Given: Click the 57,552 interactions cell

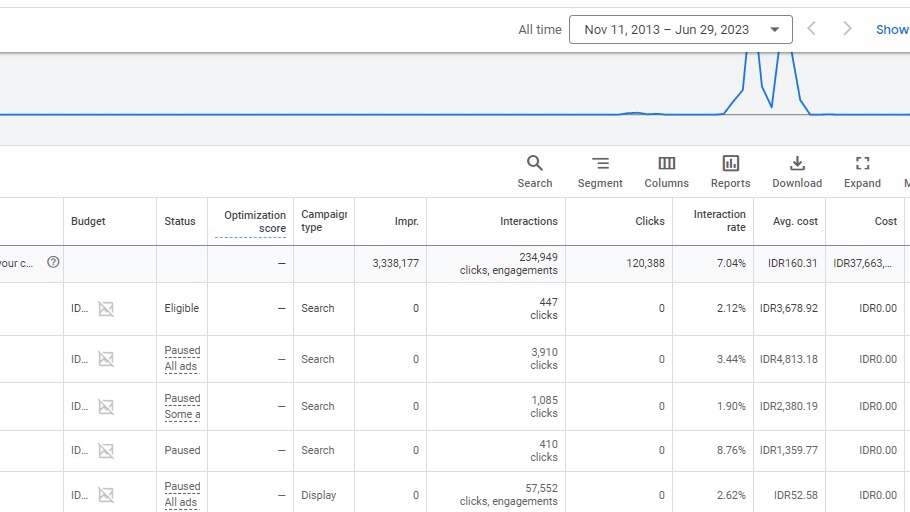Looking at the screenshot, I should coord(508,495).
